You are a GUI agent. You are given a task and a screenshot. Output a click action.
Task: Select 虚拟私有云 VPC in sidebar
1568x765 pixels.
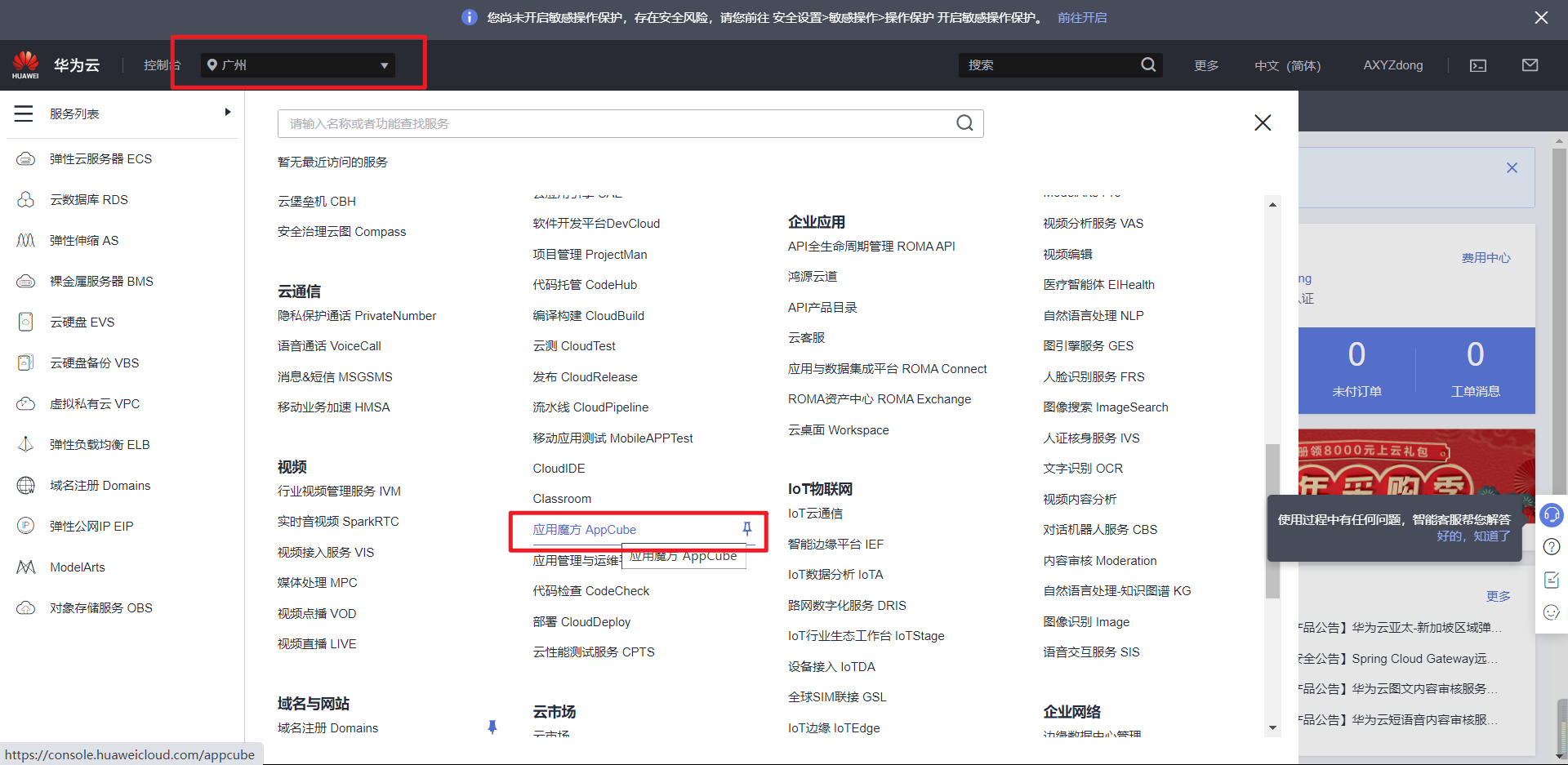tap(95, 403)
